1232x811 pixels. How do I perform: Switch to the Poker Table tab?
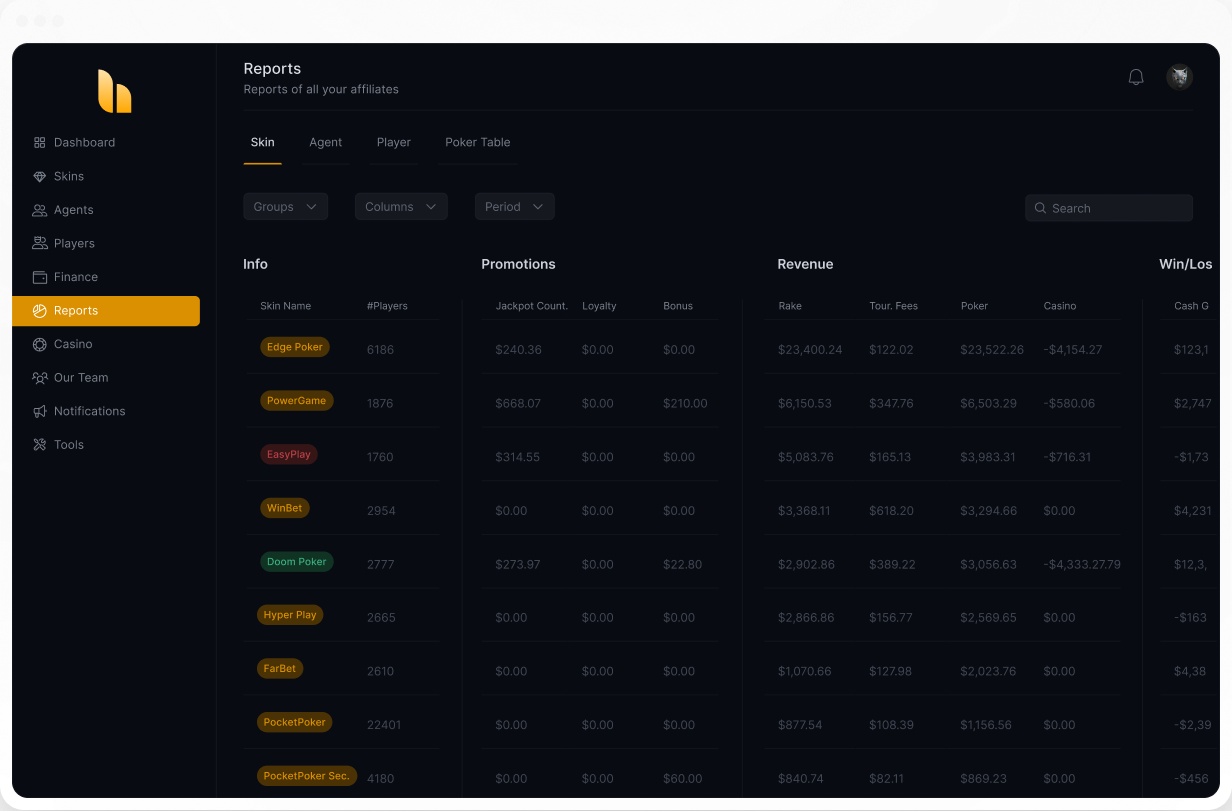tap(478, 142)
